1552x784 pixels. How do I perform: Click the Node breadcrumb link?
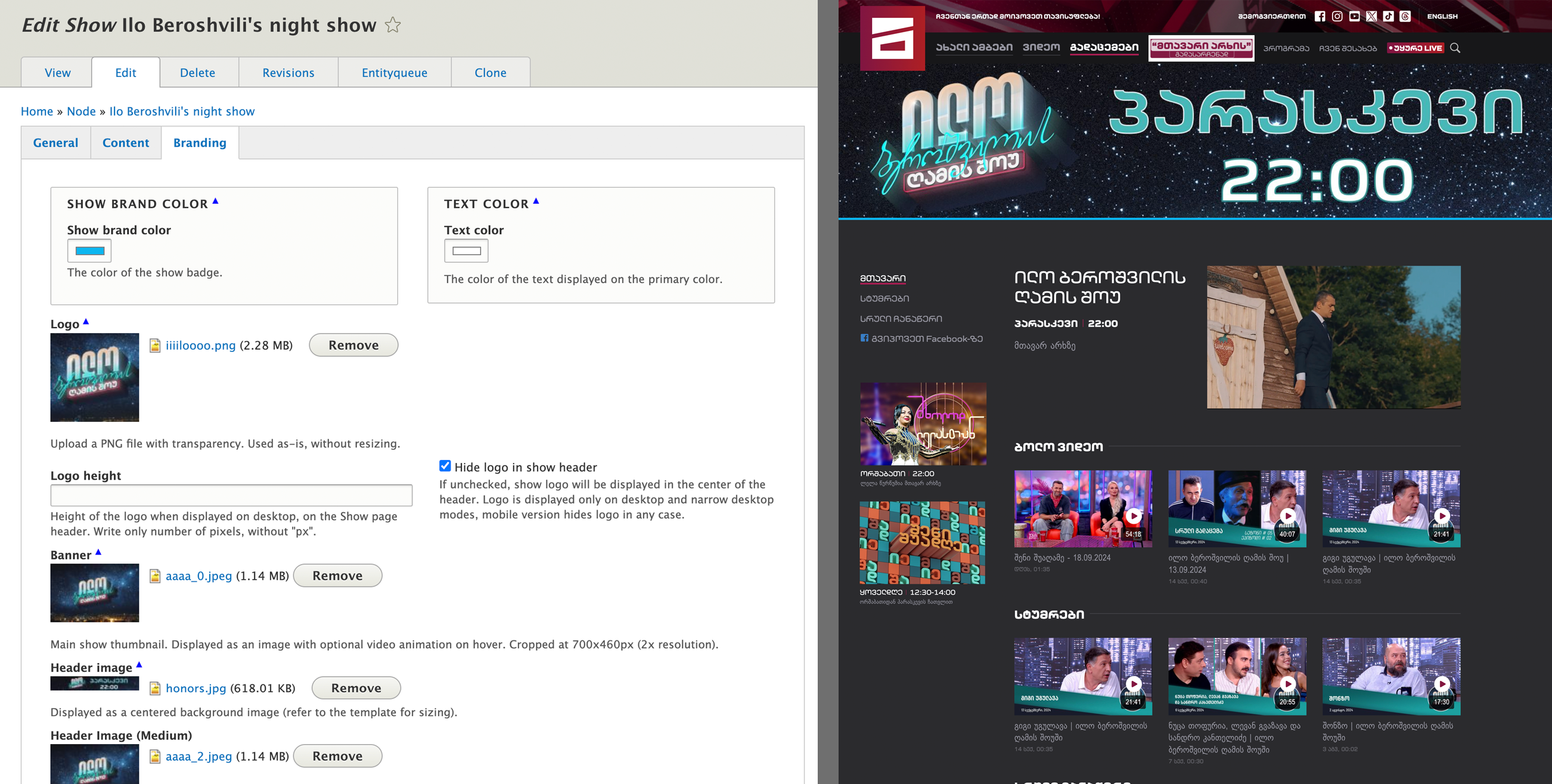80,111
